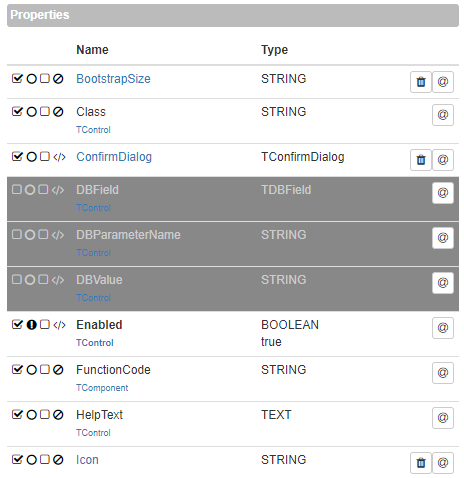Open the ConfirmDialog property link
The height and width of the screenshot is (478, 464).
point(114,157)
